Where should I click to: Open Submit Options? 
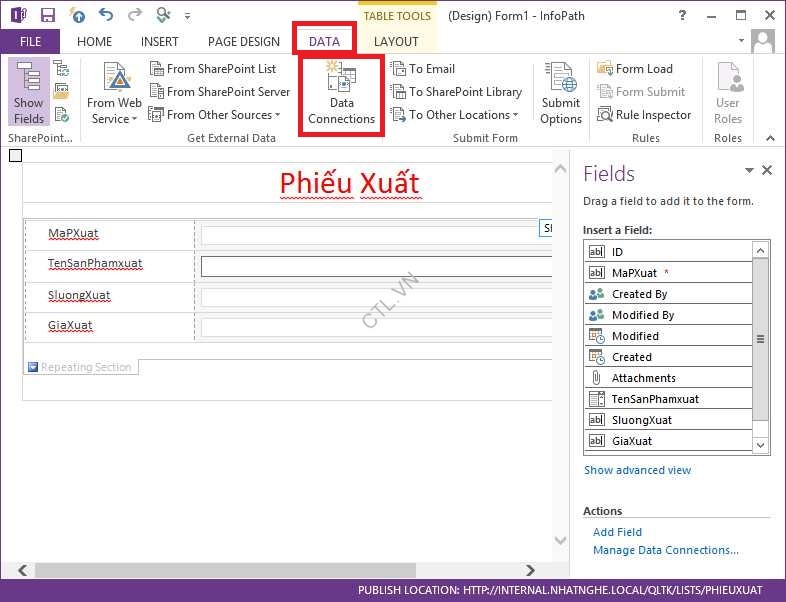tap(561, 93)
